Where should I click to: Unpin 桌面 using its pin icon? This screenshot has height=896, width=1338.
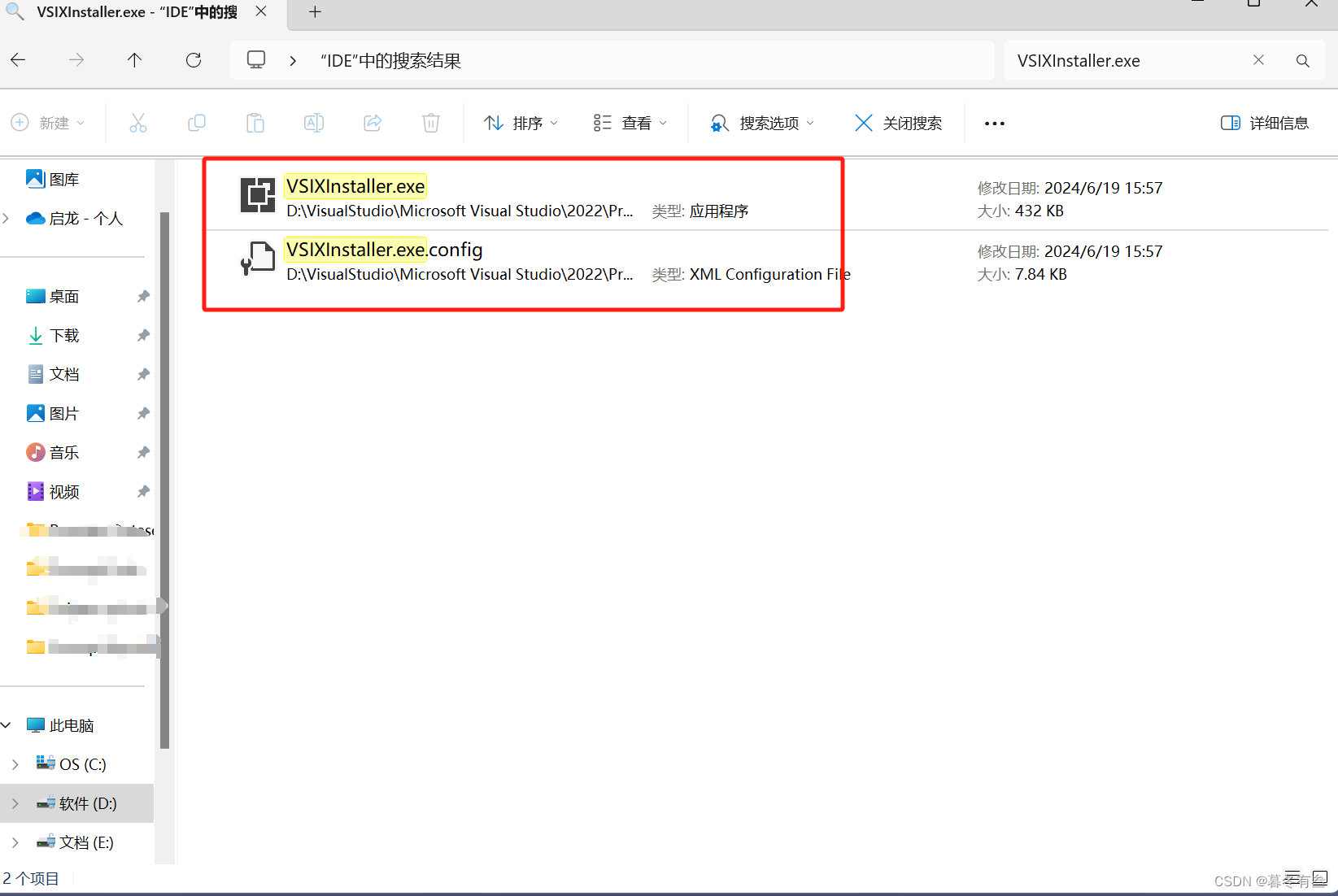click(143, 296)
